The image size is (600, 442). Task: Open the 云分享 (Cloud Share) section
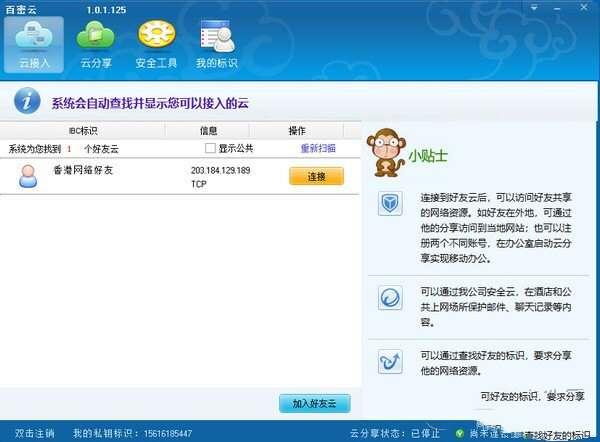click(96, 45)
